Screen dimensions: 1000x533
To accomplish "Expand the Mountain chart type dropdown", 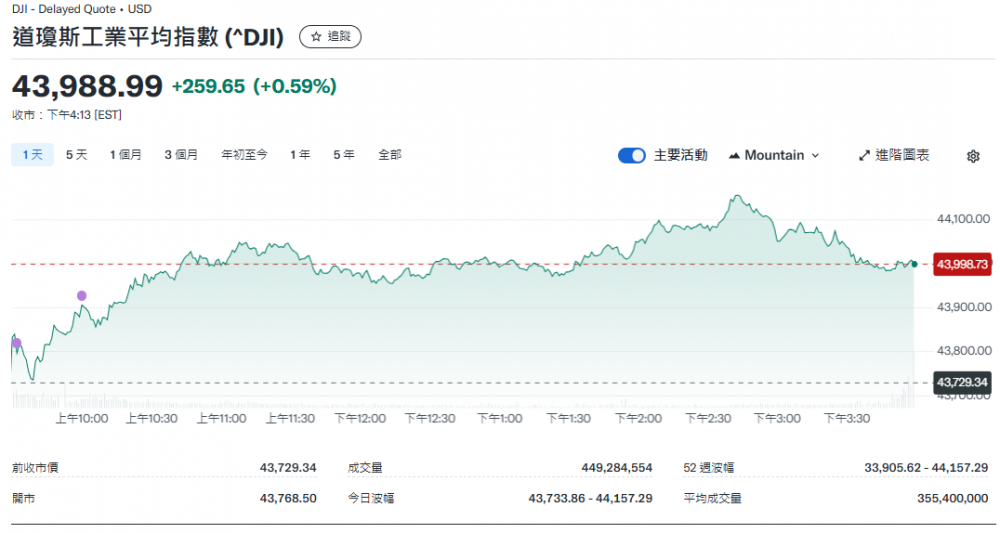I will point(774,155).
